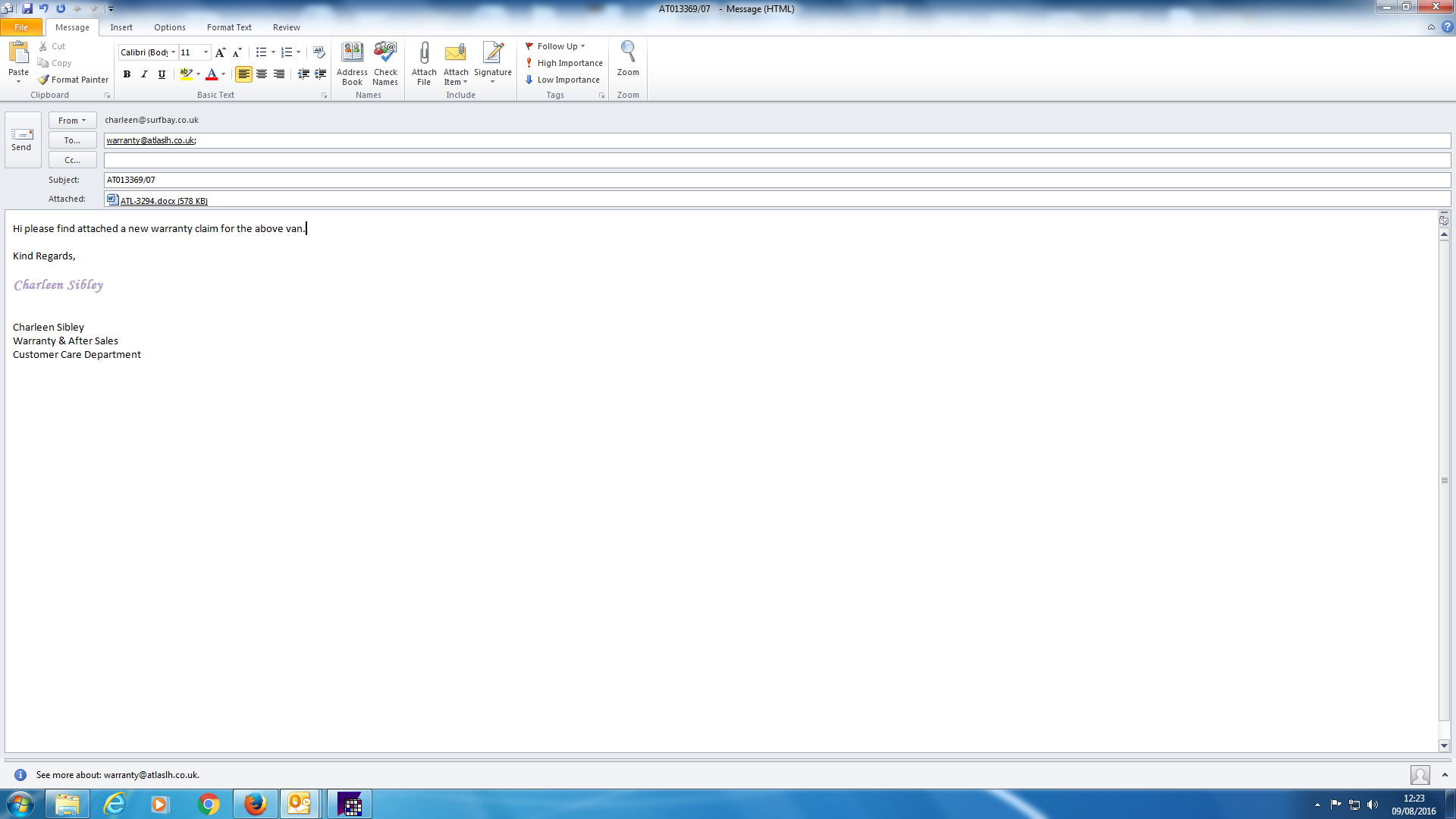
Task: Mark message as High Importance
Action: [x=563, y=63]
